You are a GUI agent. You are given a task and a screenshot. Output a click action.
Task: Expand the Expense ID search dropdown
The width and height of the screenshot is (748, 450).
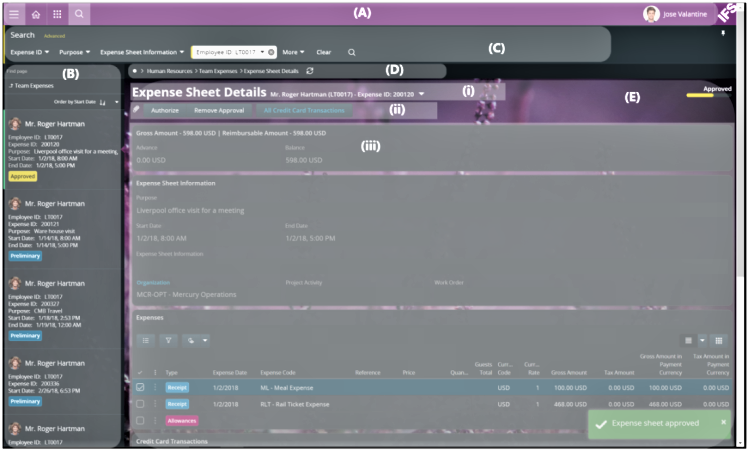click(x=30, y=51)
